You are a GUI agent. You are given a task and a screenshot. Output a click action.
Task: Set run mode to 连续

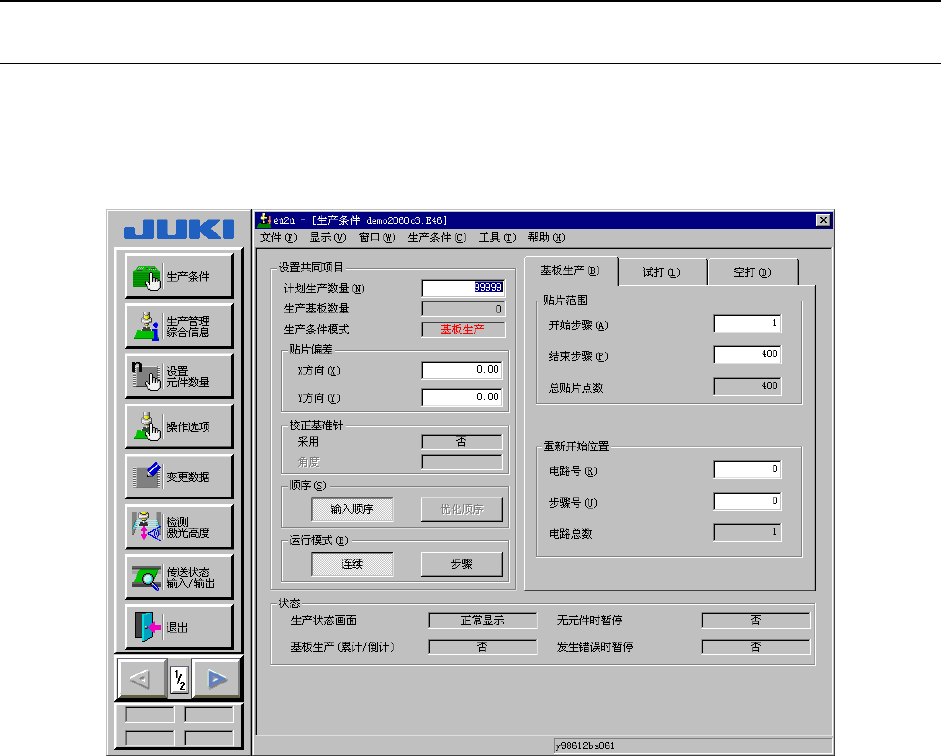click(352, 564)
